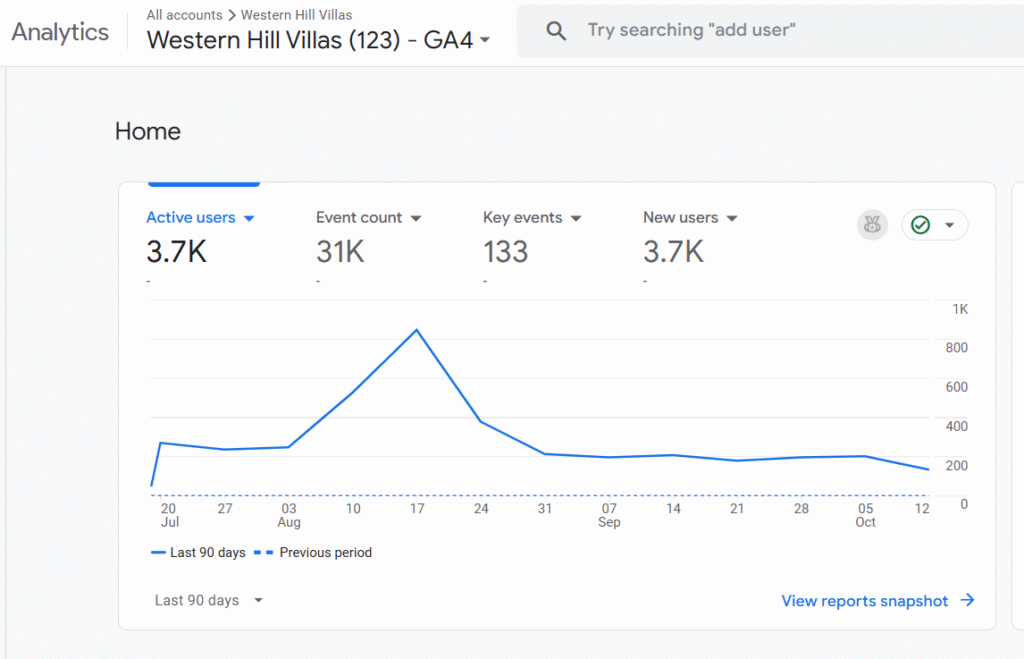Open the Western Hill Villas property selector

pyautogui.click(x=318, y=41)
